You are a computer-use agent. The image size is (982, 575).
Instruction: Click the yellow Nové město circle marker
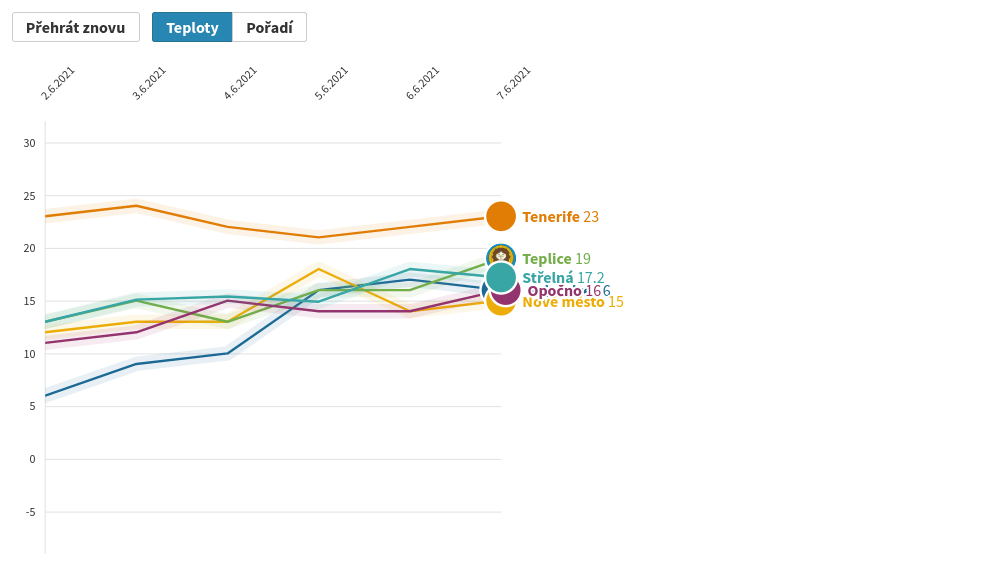(497, 306)
